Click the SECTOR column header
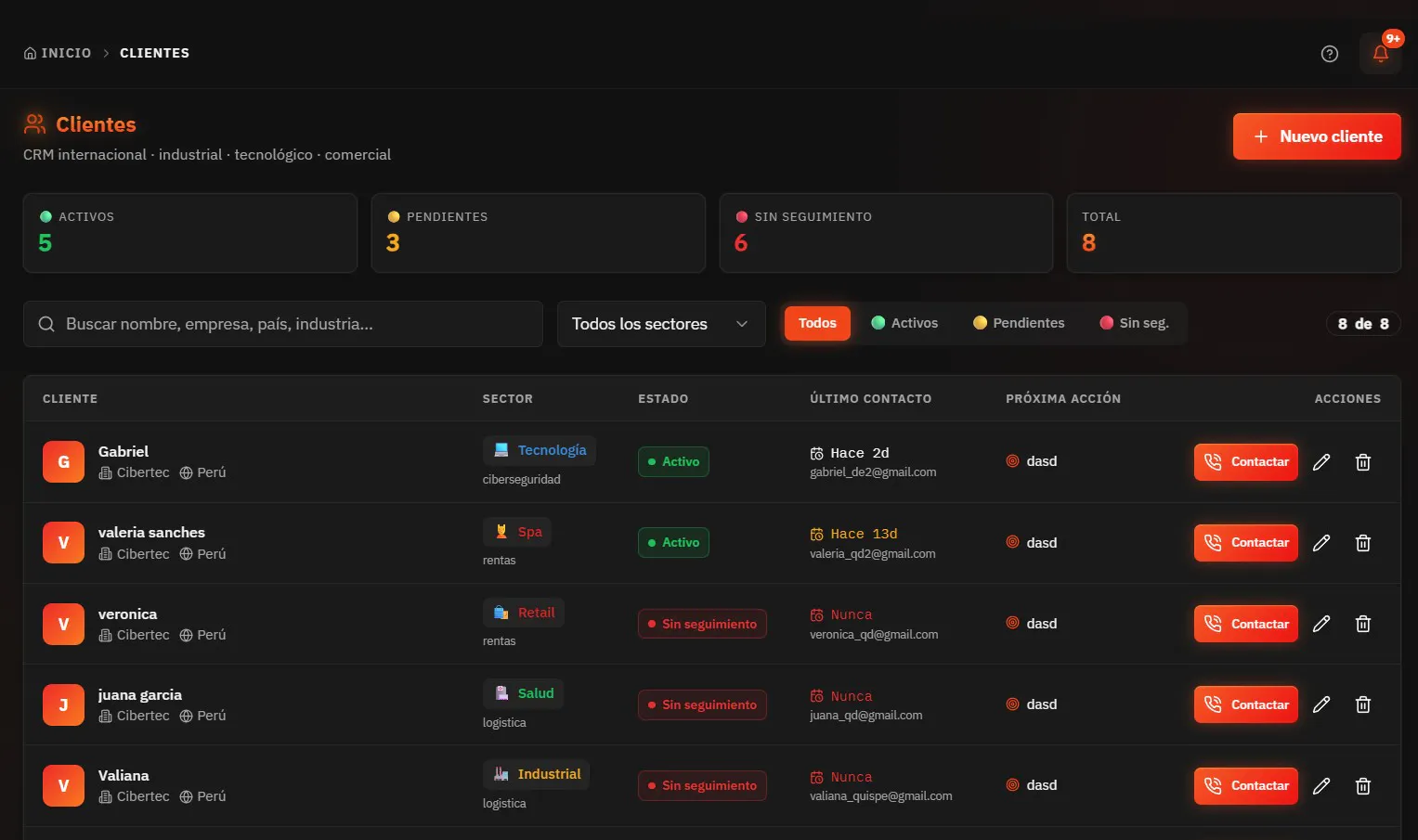The height and width of the screenshot is (840, 1418). pos(508,399)
